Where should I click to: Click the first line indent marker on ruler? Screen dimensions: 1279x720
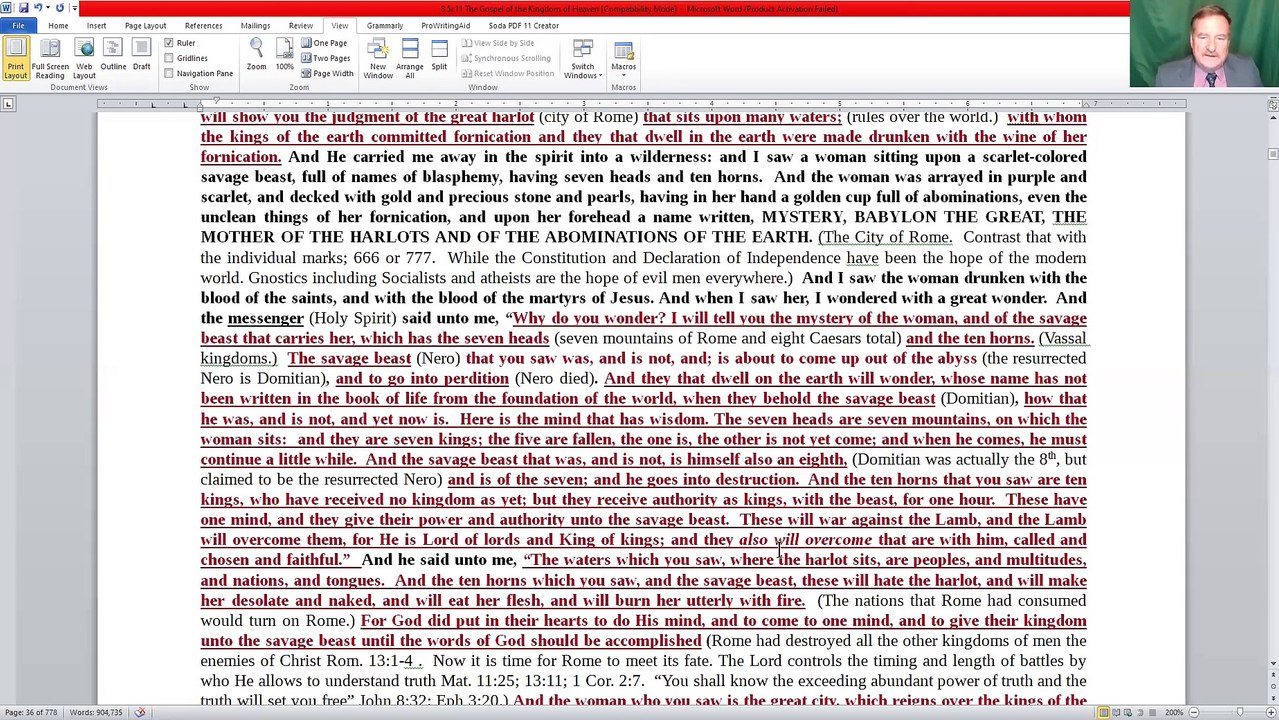point(215,101)
